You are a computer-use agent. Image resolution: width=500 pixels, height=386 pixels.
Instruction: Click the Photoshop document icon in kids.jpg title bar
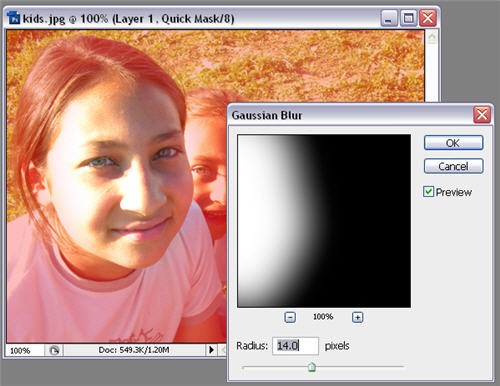point(13,18)
